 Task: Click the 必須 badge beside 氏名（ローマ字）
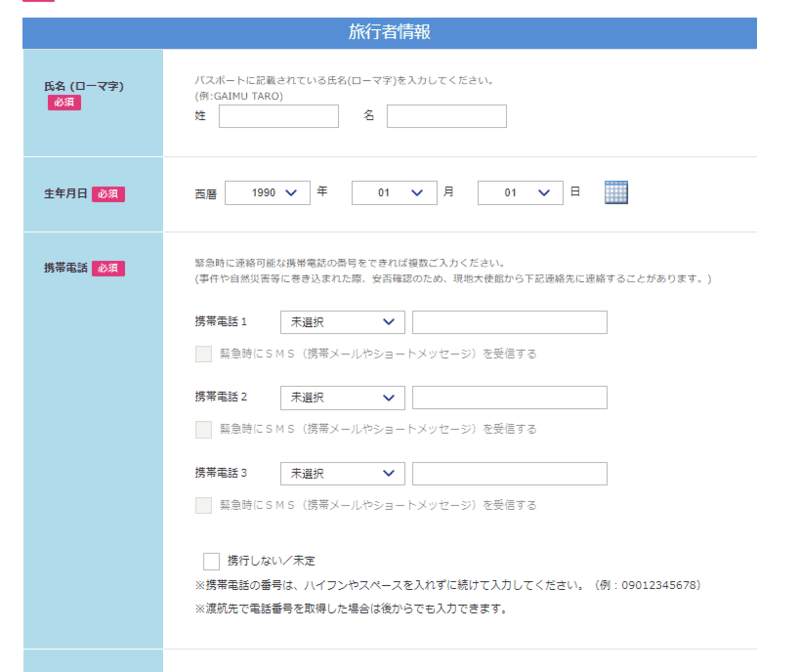63,102
